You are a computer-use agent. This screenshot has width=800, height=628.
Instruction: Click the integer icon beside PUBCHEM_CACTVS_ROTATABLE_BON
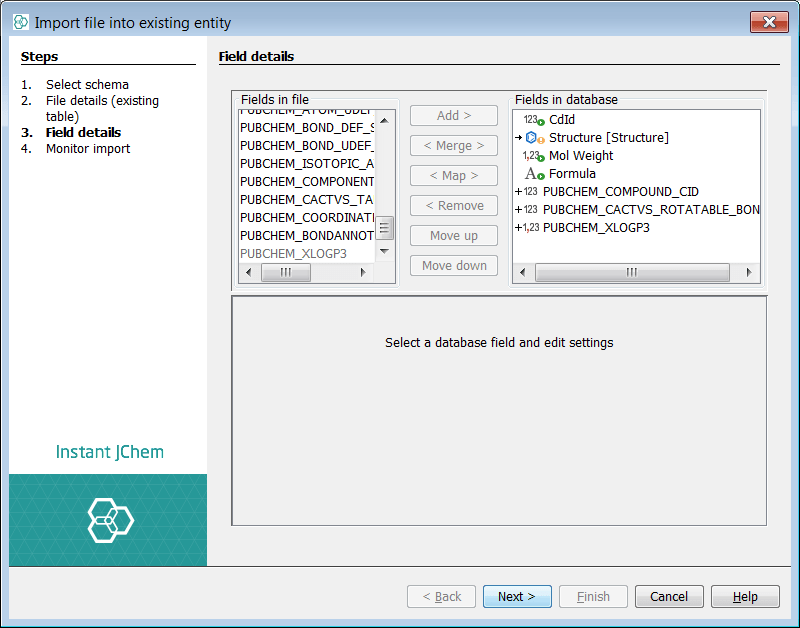[529, 209]
